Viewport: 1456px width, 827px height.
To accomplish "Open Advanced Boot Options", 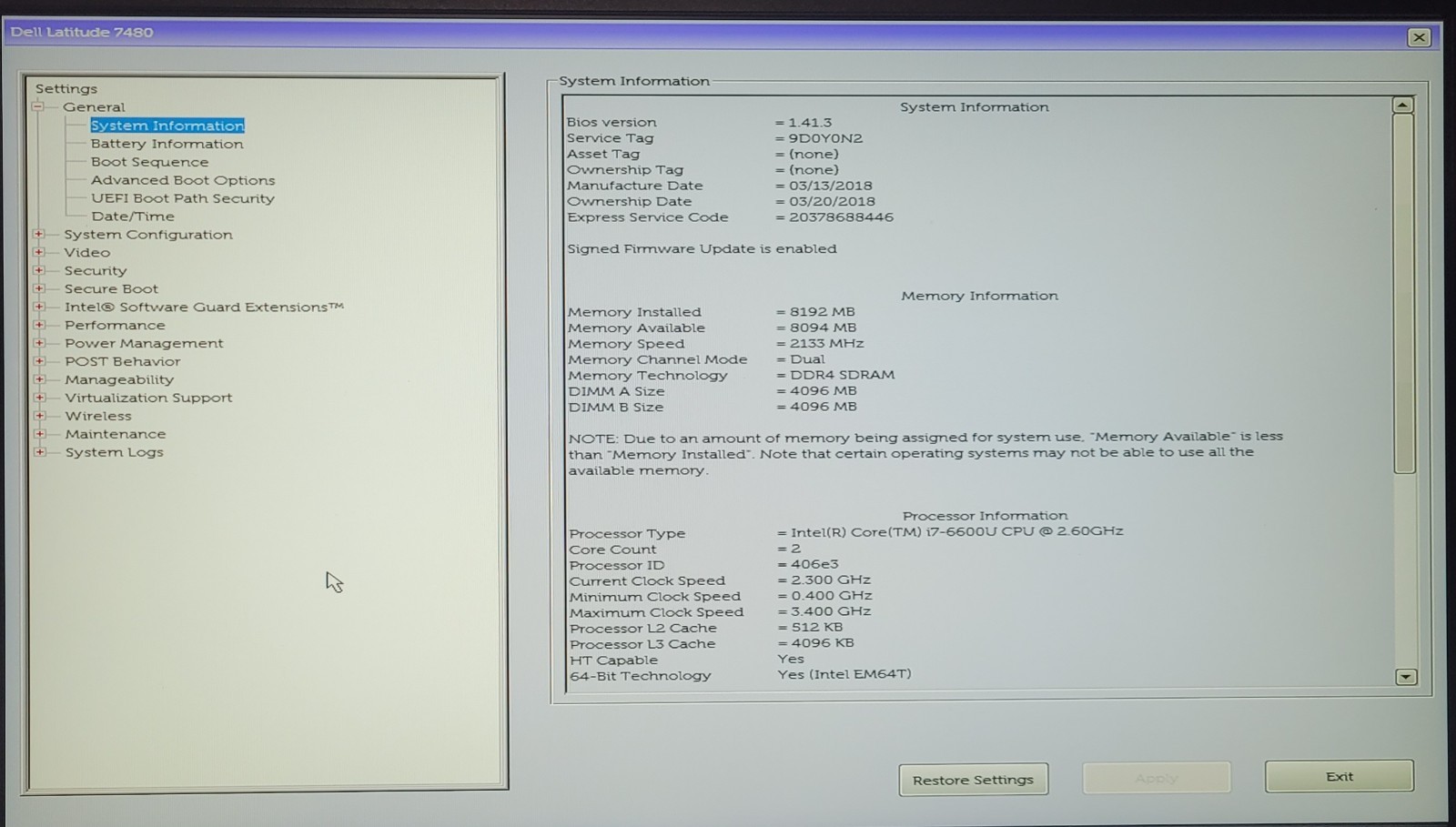I will [x=183, y=180].
